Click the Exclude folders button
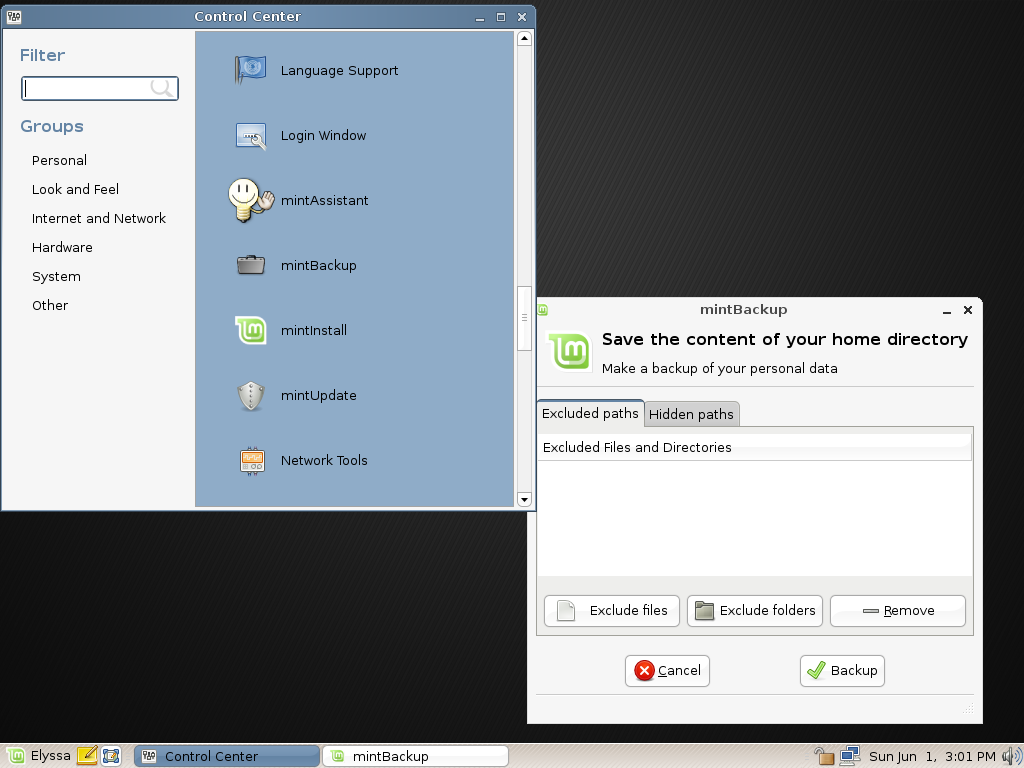Image resolution: width=1024 pixels, height=768 pixels. [754, 611]
